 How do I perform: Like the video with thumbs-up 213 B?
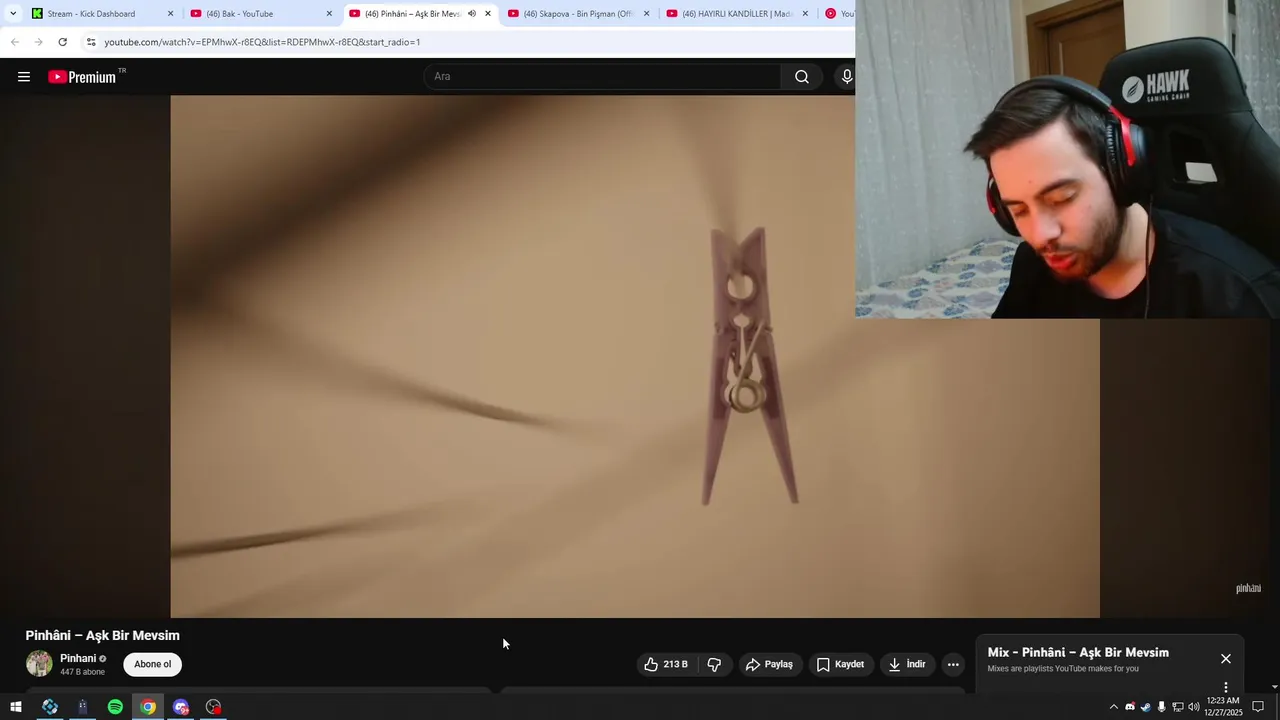point(666,664)
